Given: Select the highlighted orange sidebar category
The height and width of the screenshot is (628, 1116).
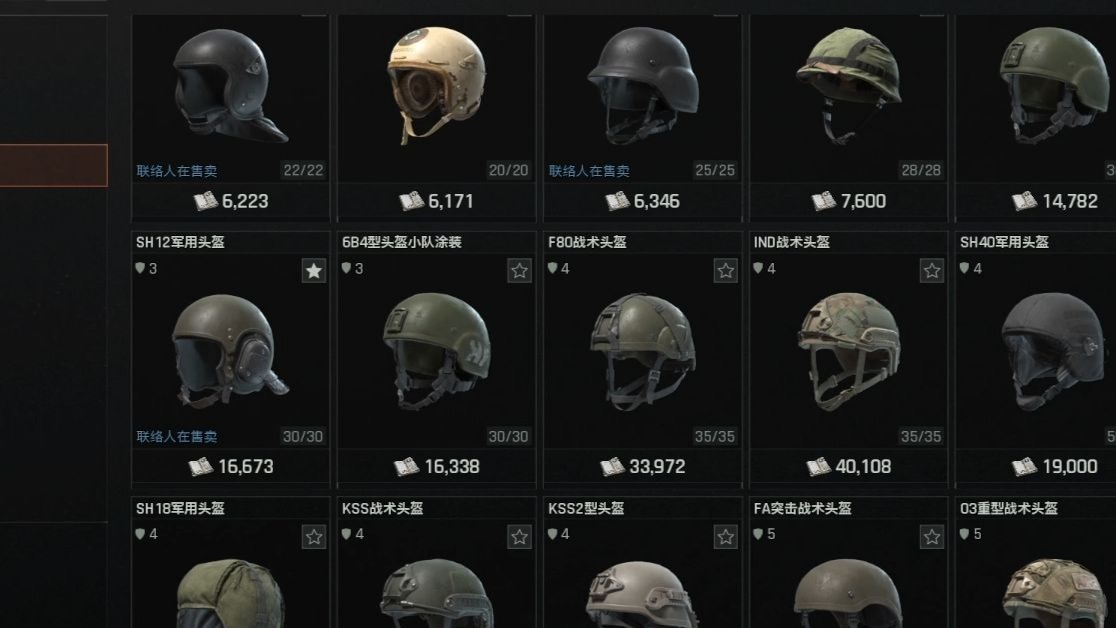Looking at the screenshot, I should pos(53,165).
